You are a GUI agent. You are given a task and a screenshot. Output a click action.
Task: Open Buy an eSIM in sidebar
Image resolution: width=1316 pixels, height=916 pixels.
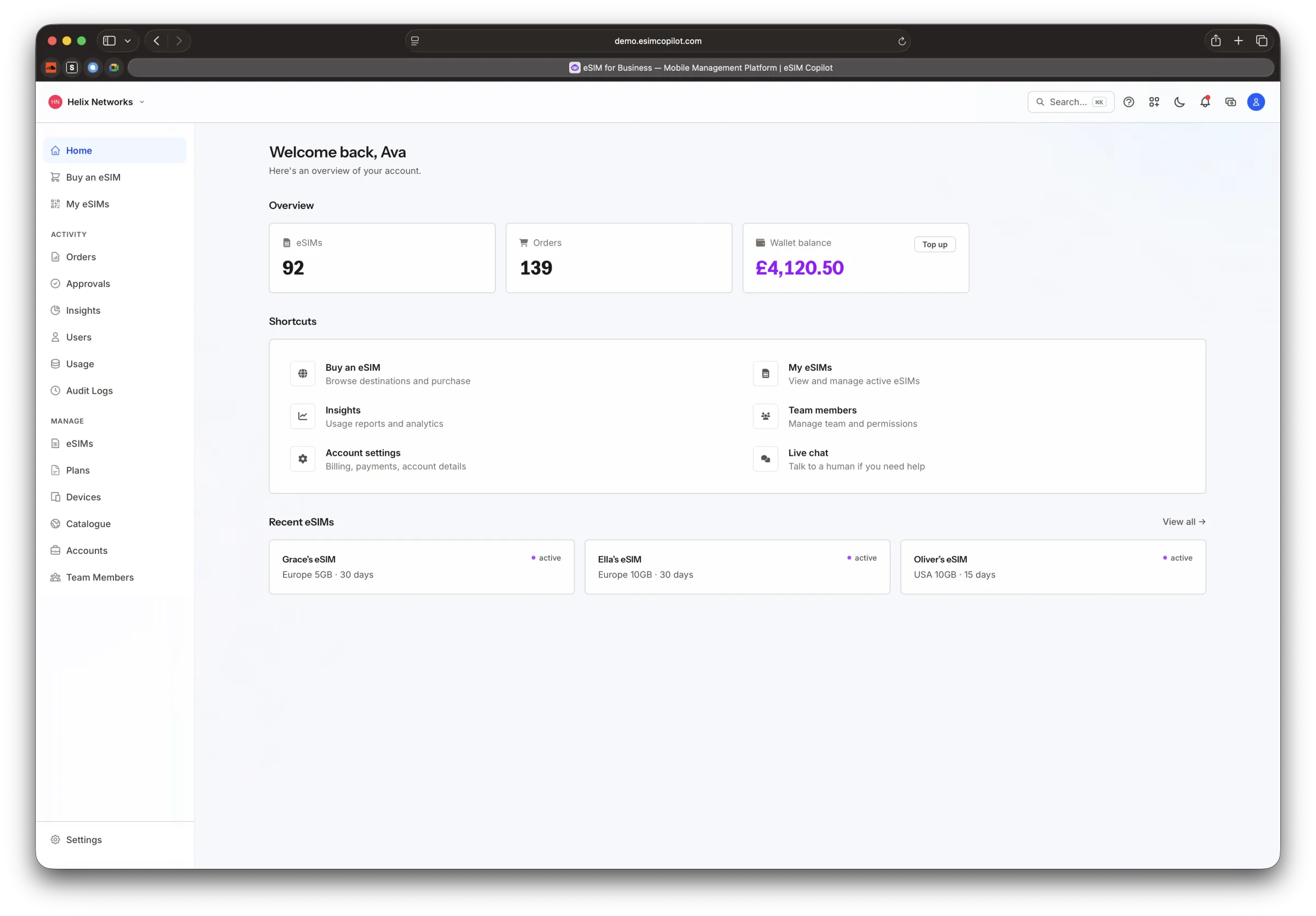click(115, 177)
